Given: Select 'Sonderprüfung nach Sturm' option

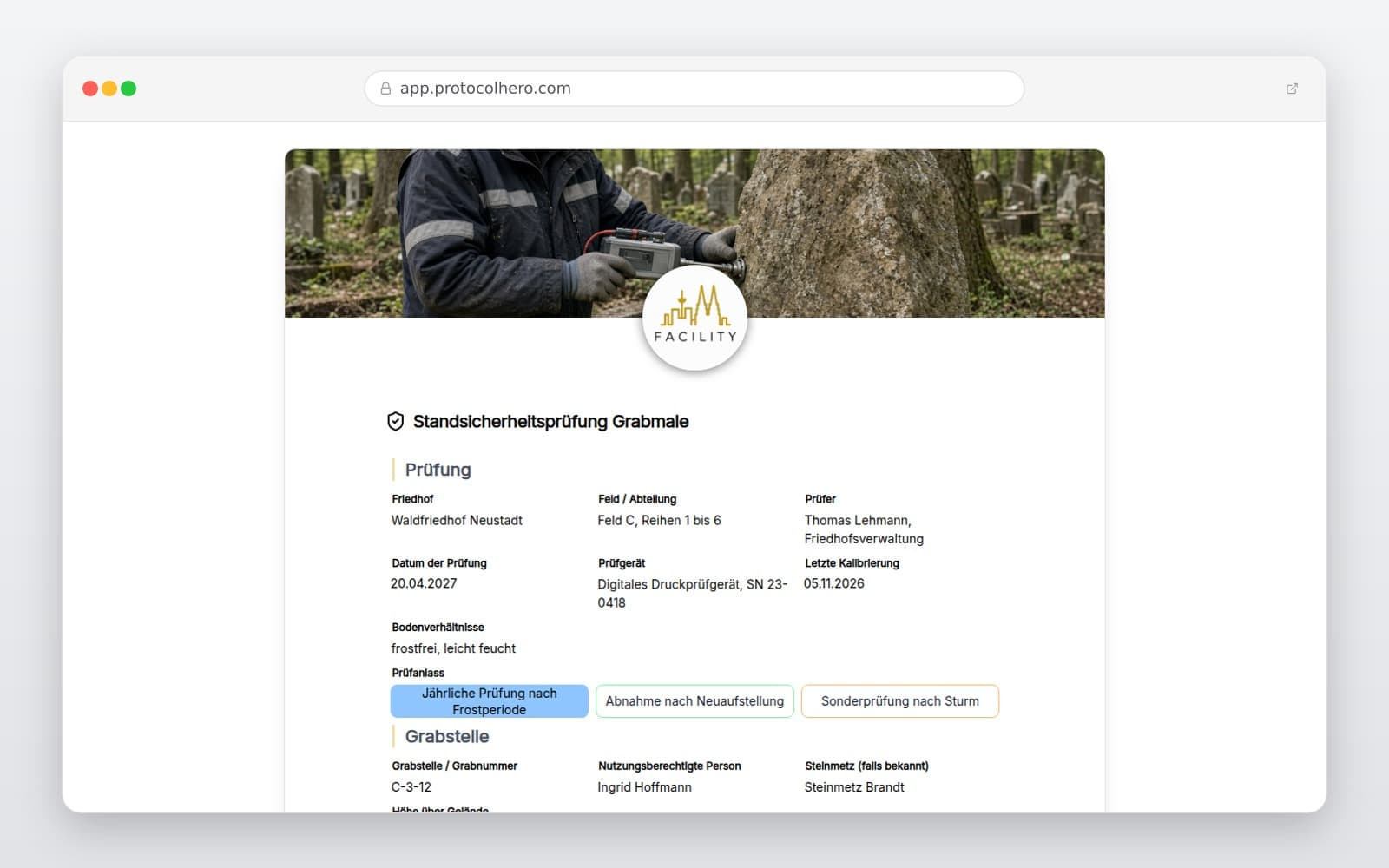Looking at the screenshot, I should click(x=900, y=701).
